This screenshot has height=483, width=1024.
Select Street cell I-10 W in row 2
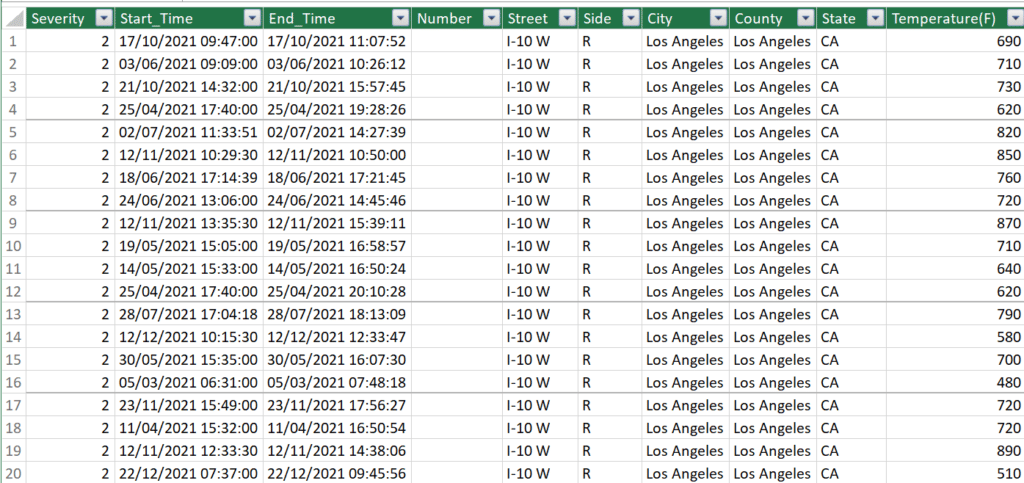point(540,65)
